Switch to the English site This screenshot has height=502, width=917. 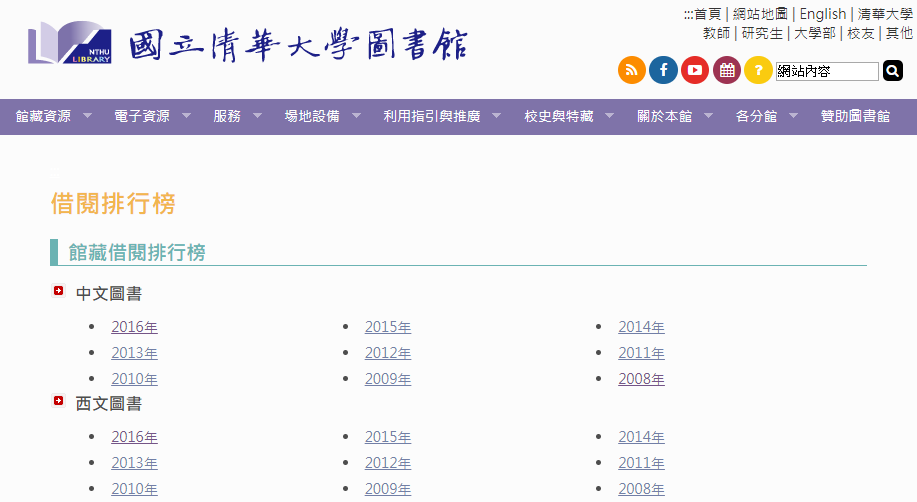[x=823, y=14]
